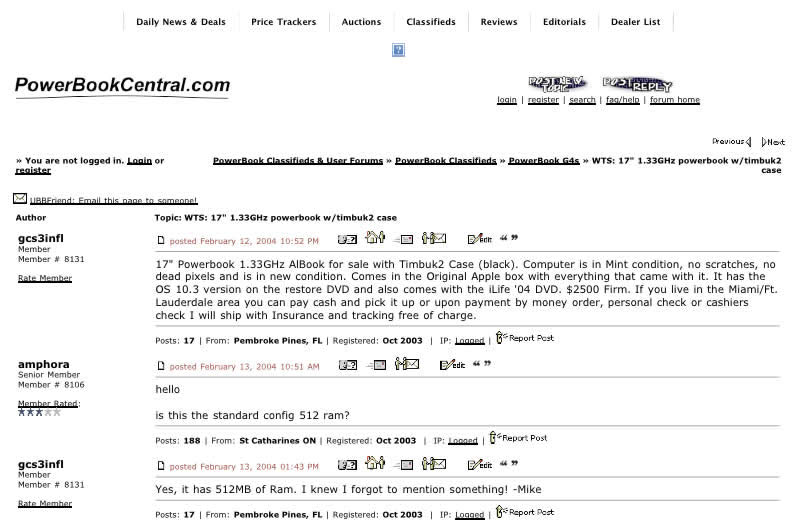Visit homepage icon in gcs3infl's first post
This screenshot has width=798, height=527.
point(375,238)
